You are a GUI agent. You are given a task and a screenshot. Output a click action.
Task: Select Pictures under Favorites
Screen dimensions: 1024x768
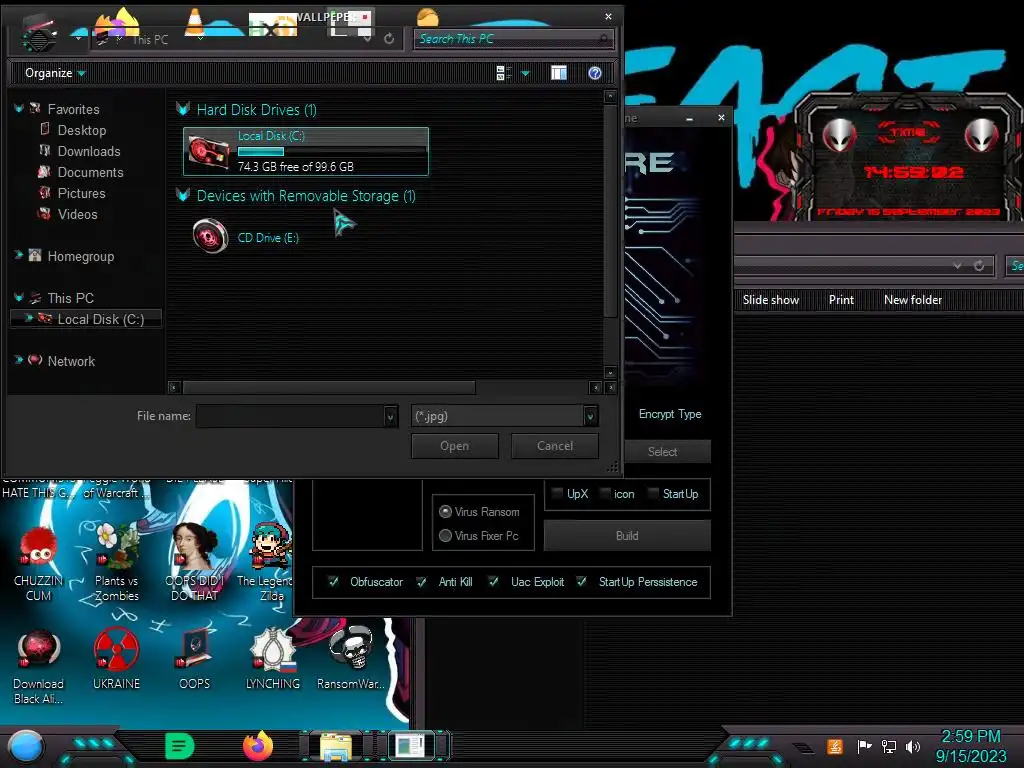coord(82,193)
